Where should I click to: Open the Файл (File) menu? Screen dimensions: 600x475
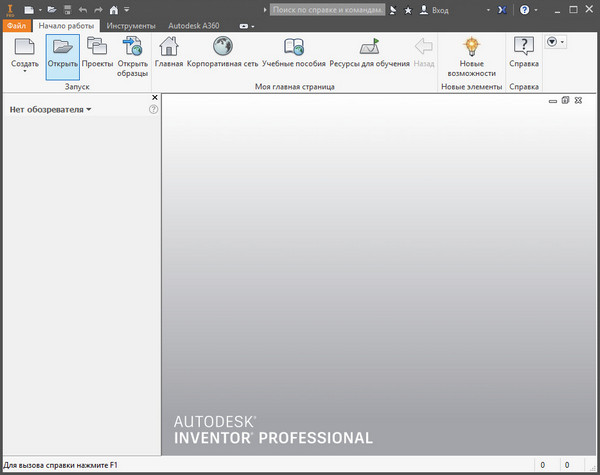16,25
